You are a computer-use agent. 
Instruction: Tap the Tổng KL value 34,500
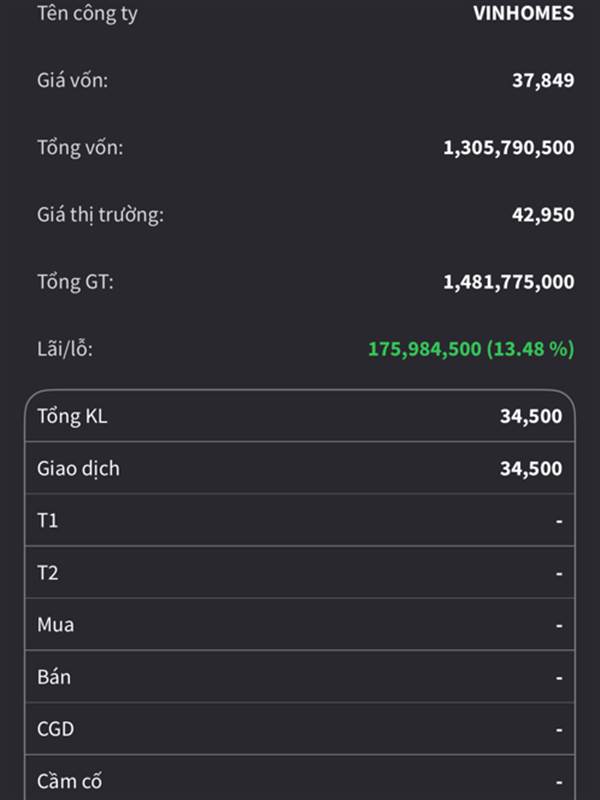(x=531, y=416)
